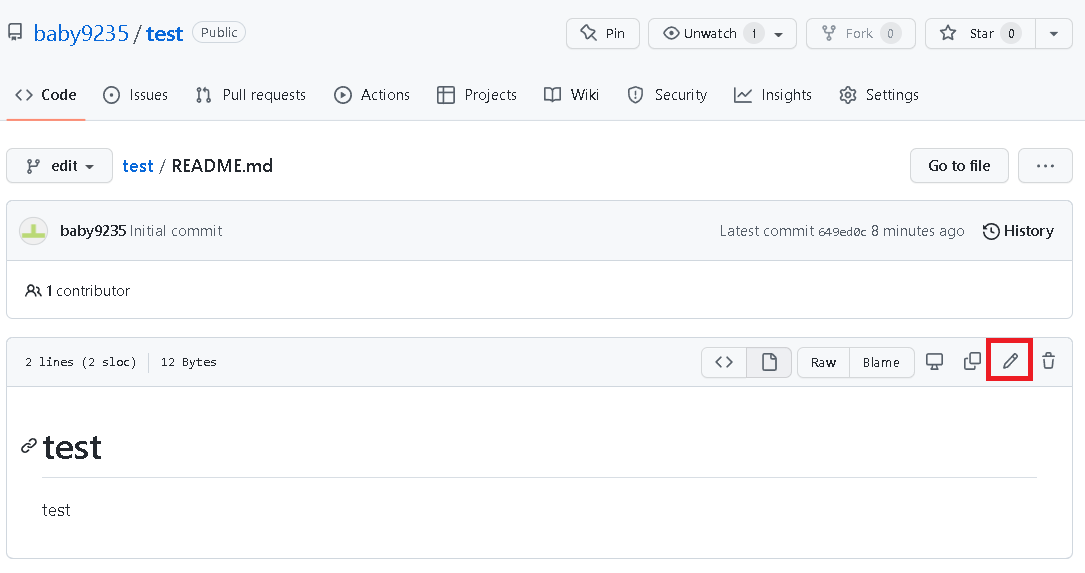
Task: Display the source blob code view
Action: coord(724,362)
